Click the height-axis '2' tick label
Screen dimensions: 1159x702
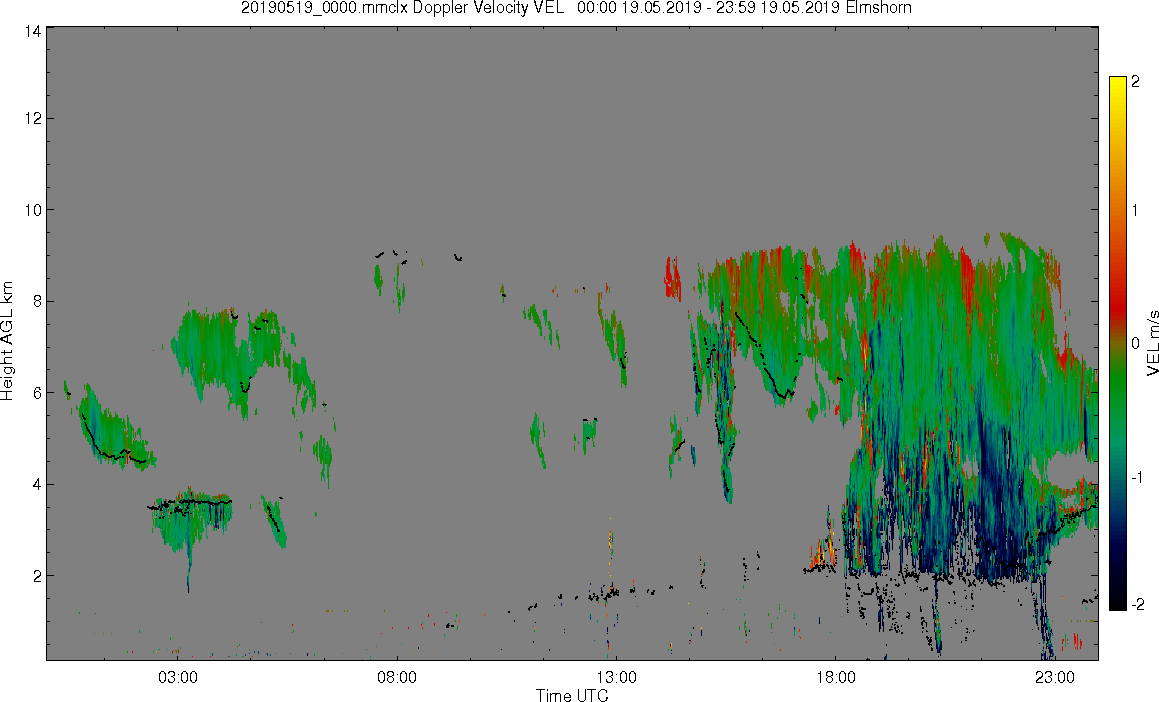(36, 576)
